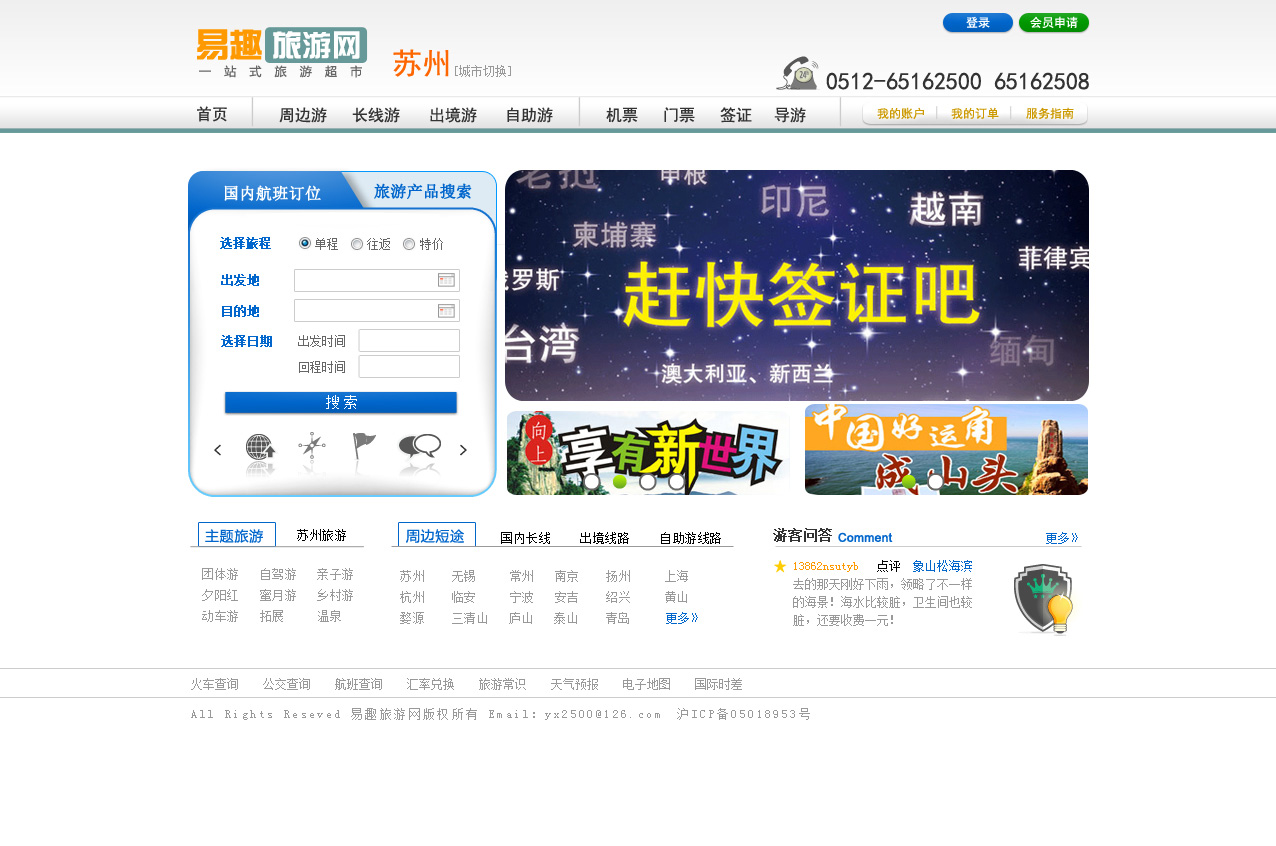Open 汇率兑换 footer link
The width and height of the screenshot is (1276, 846).
click(x=431, y=685)
